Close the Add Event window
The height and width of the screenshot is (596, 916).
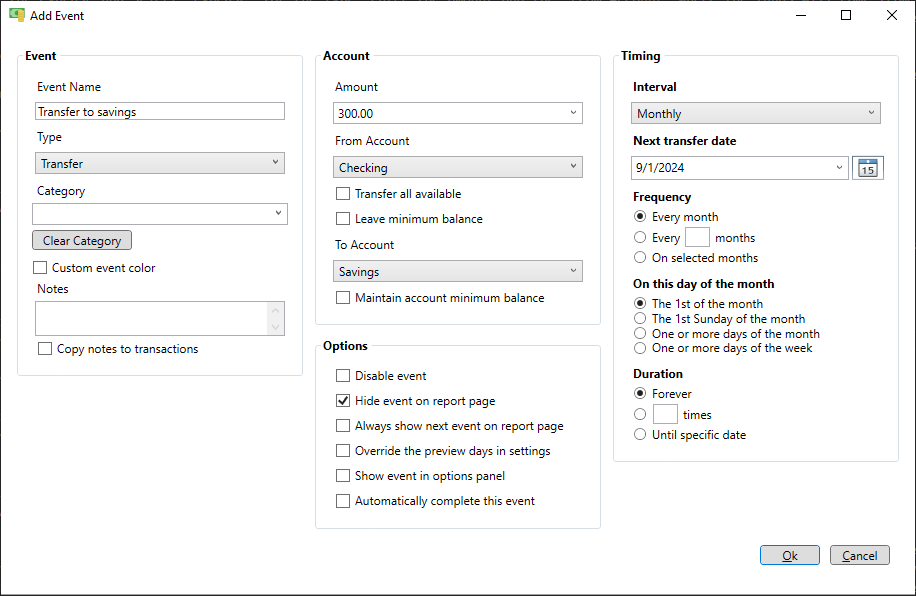891,15
